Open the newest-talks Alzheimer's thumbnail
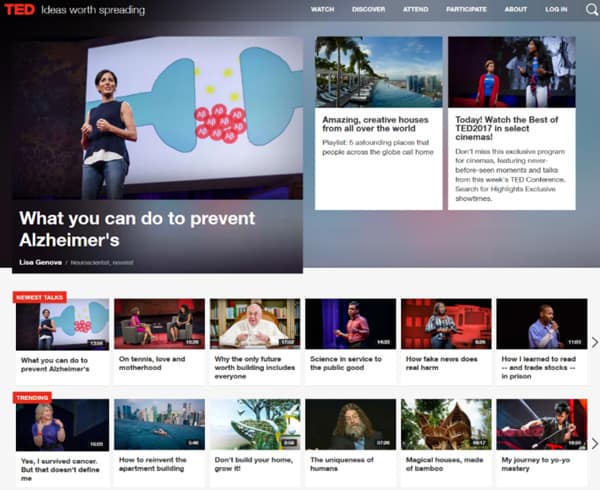600x490 pixels. (x=62, y=324)
